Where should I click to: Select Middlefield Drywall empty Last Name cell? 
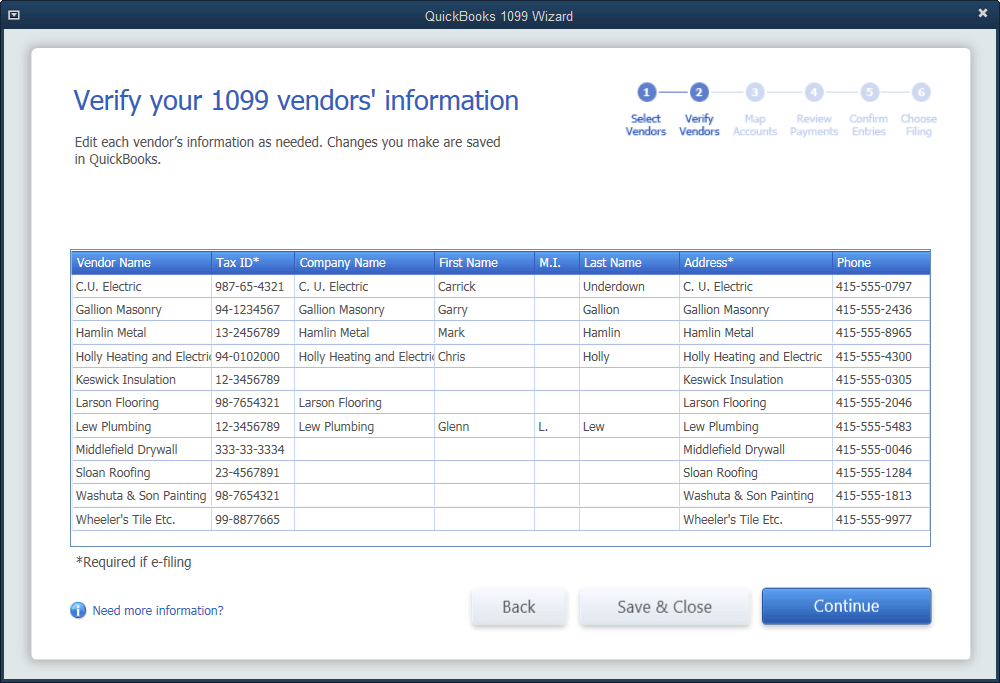(629, 450)
